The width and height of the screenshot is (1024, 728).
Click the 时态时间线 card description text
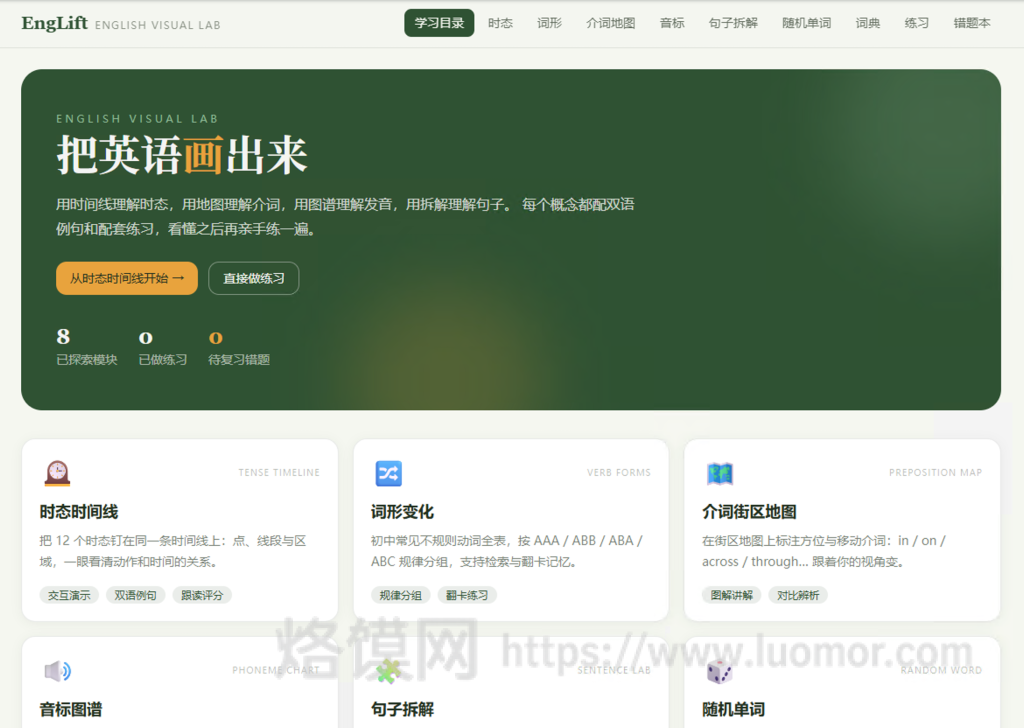click(x=173, y=551)
